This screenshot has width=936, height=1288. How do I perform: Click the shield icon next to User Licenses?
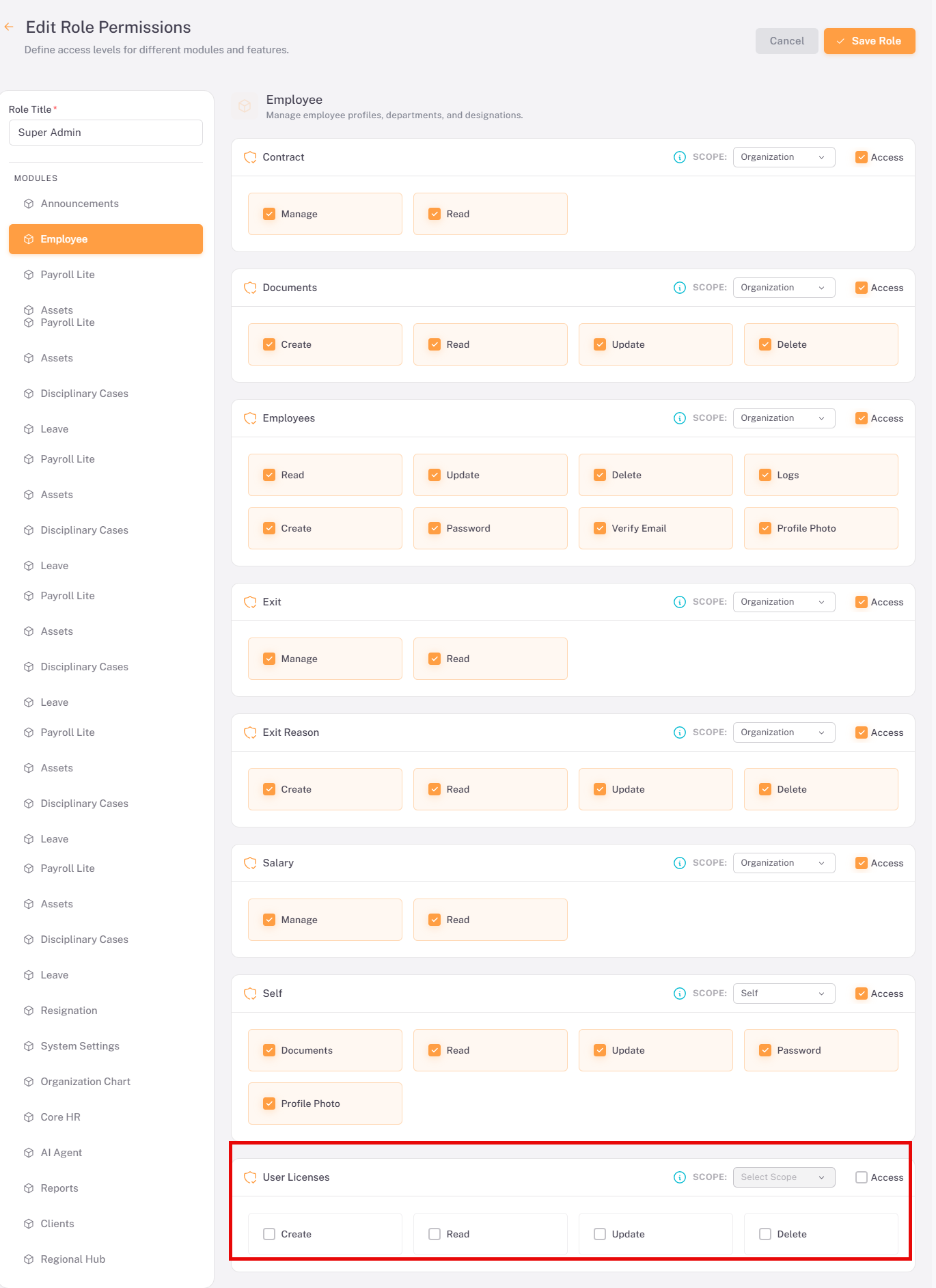pyautogui.click(x=250, y=1177)
